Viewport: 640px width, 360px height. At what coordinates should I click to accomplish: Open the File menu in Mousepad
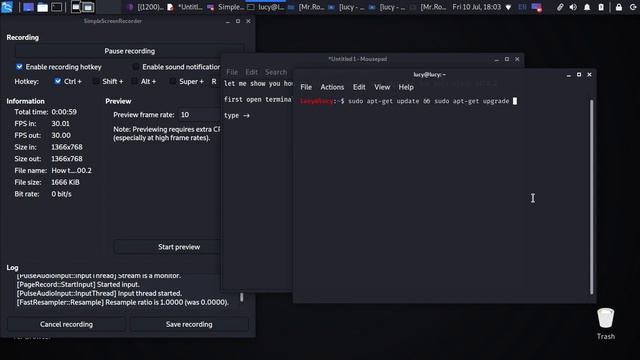[232, 72]
